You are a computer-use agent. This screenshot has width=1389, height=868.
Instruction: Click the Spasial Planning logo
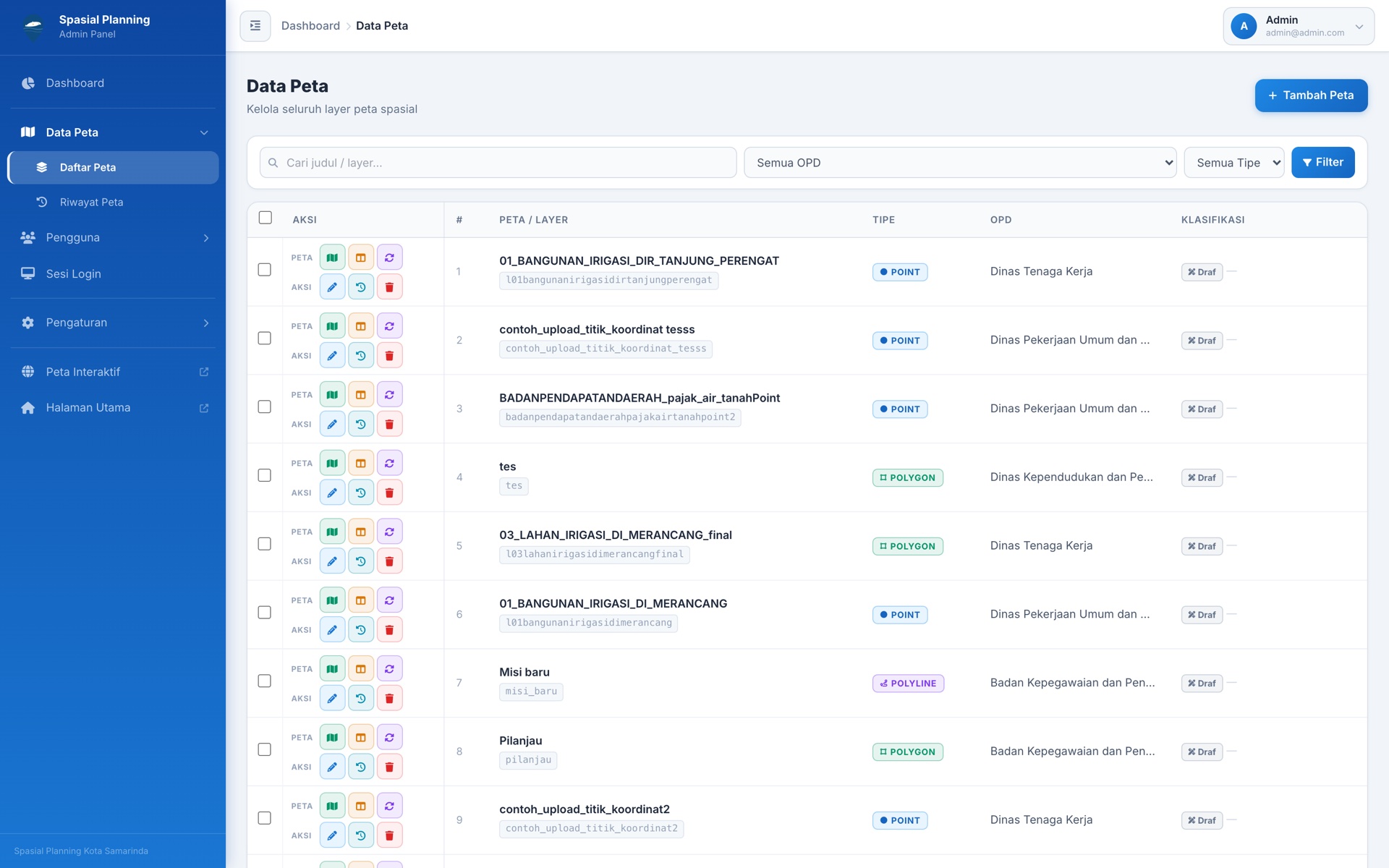[33, 27]
